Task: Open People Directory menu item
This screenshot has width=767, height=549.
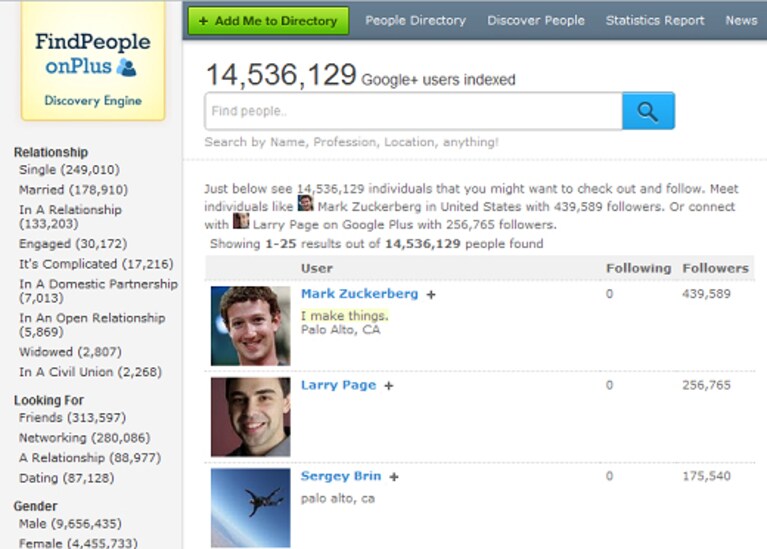Action: tap(415, 21)
